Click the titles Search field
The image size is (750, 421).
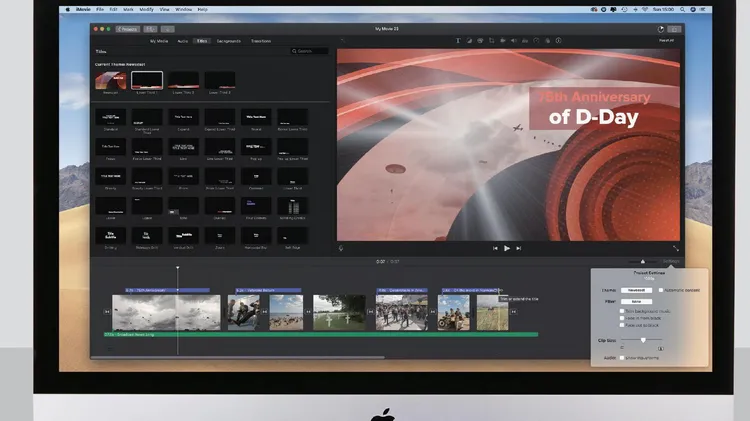point(309,51)
